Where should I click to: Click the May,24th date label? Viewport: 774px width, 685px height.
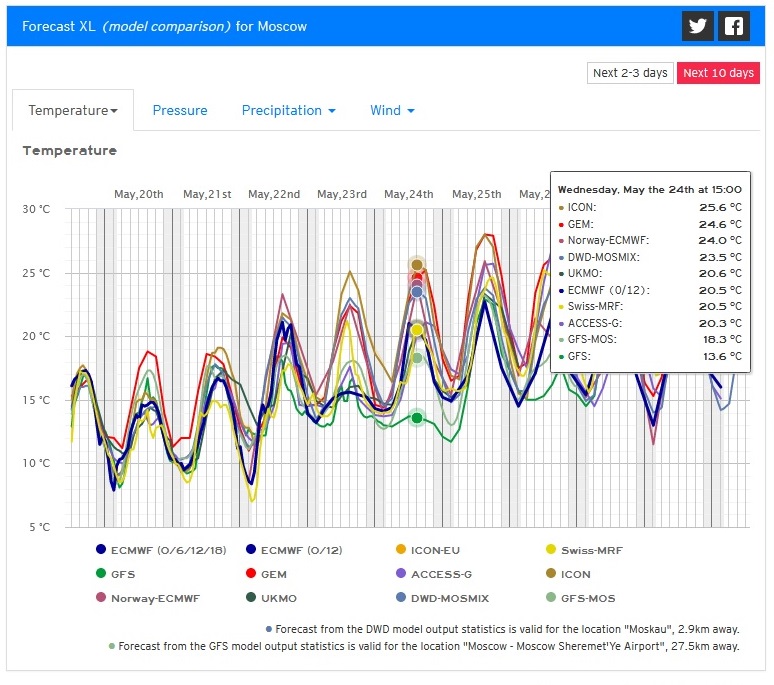[409, 194]
